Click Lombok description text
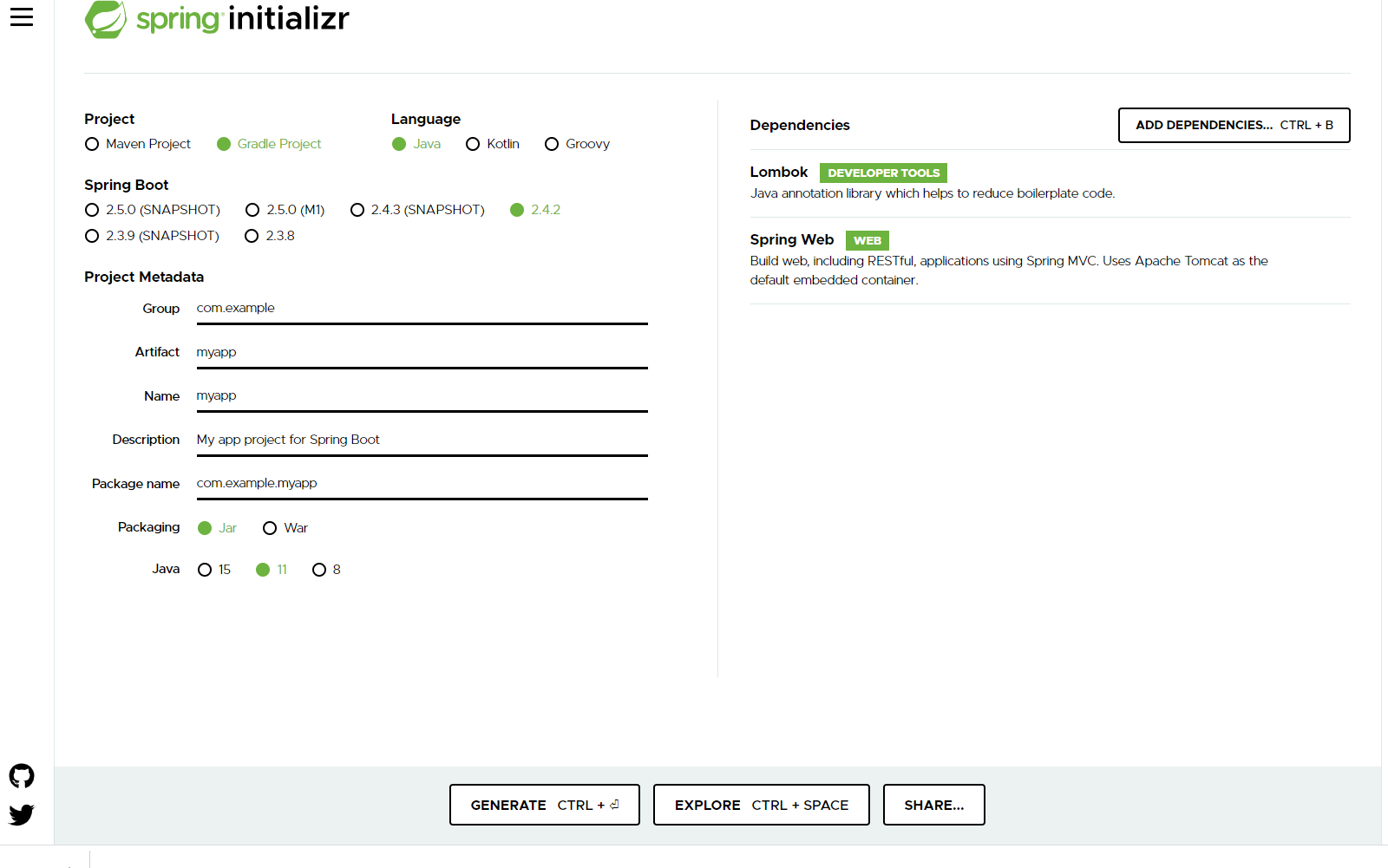 tap(933, 193)
